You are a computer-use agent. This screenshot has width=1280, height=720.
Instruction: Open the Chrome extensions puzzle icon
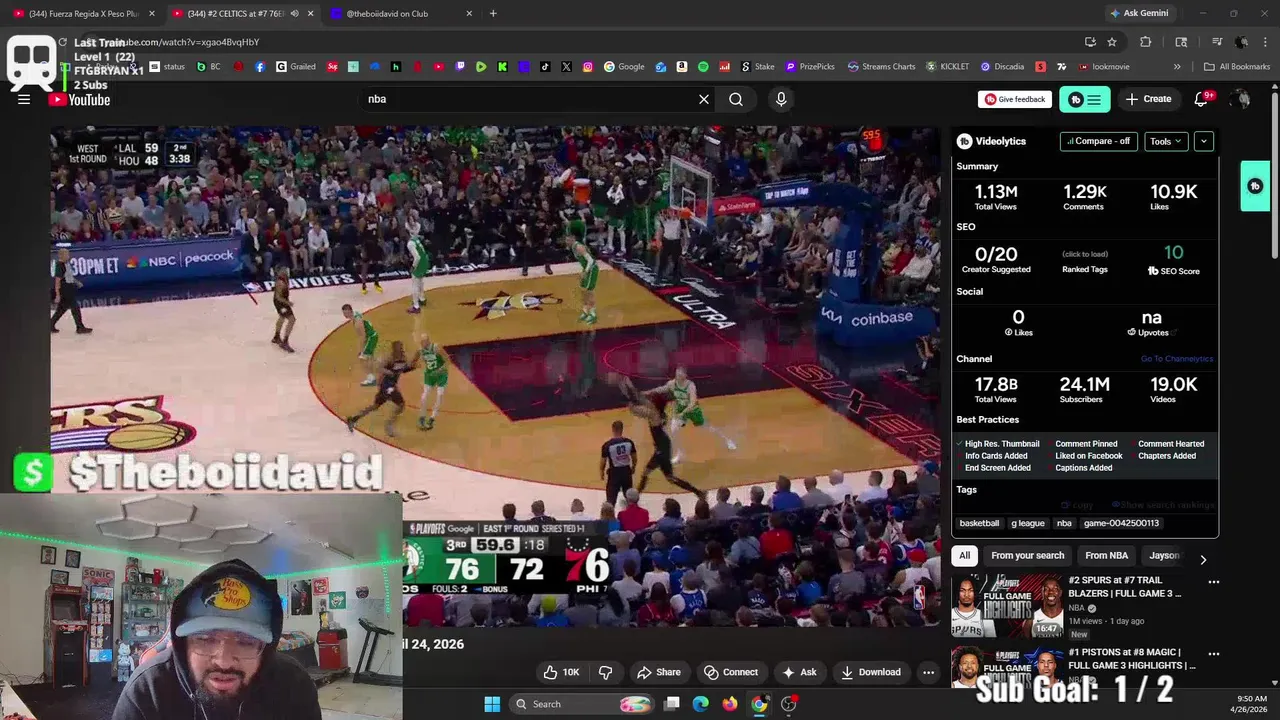(x=1146, y=42)
